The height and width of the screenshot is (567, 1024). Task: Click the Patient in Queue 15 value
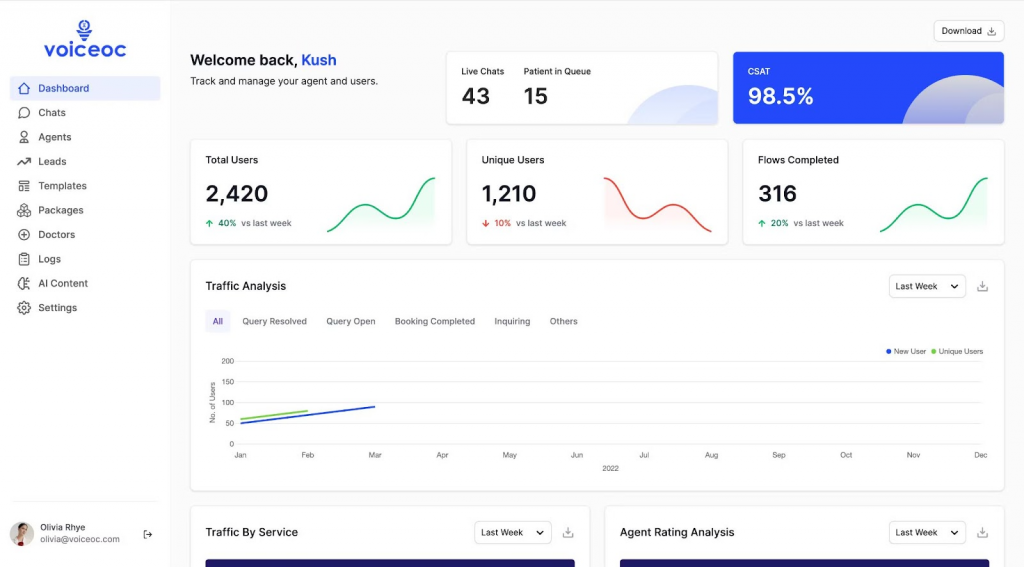(x=536, y=96)
